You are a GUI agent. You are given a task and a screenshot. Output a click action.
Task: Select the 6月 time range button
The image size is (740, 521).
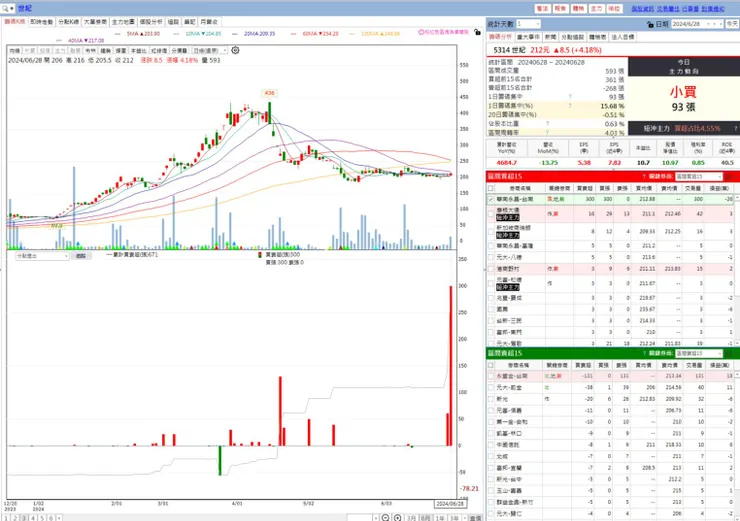tap(426, 518)
